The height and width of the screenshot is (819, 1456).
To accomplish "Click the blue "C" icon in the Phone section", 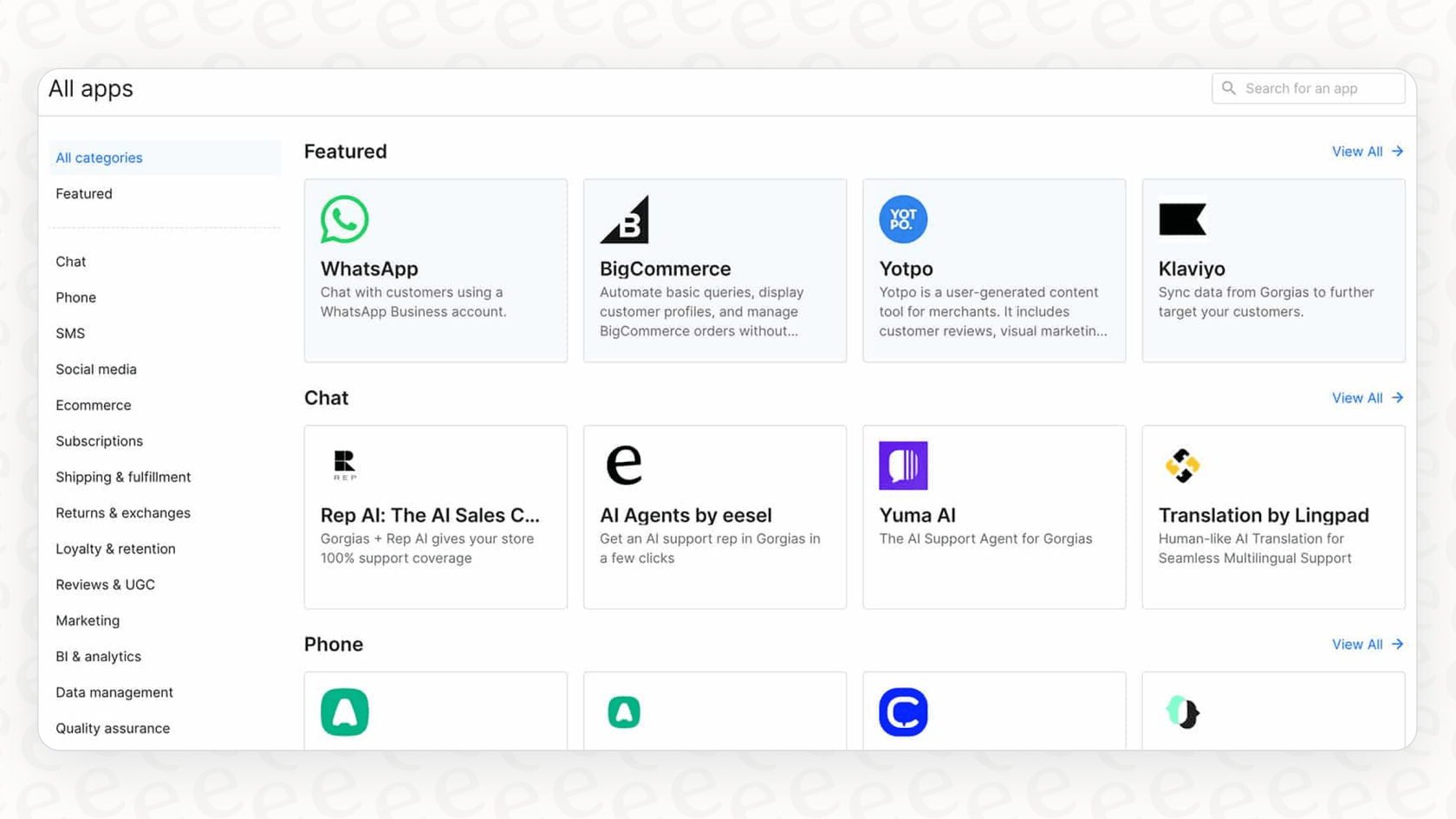I will [x=903, y=711].
